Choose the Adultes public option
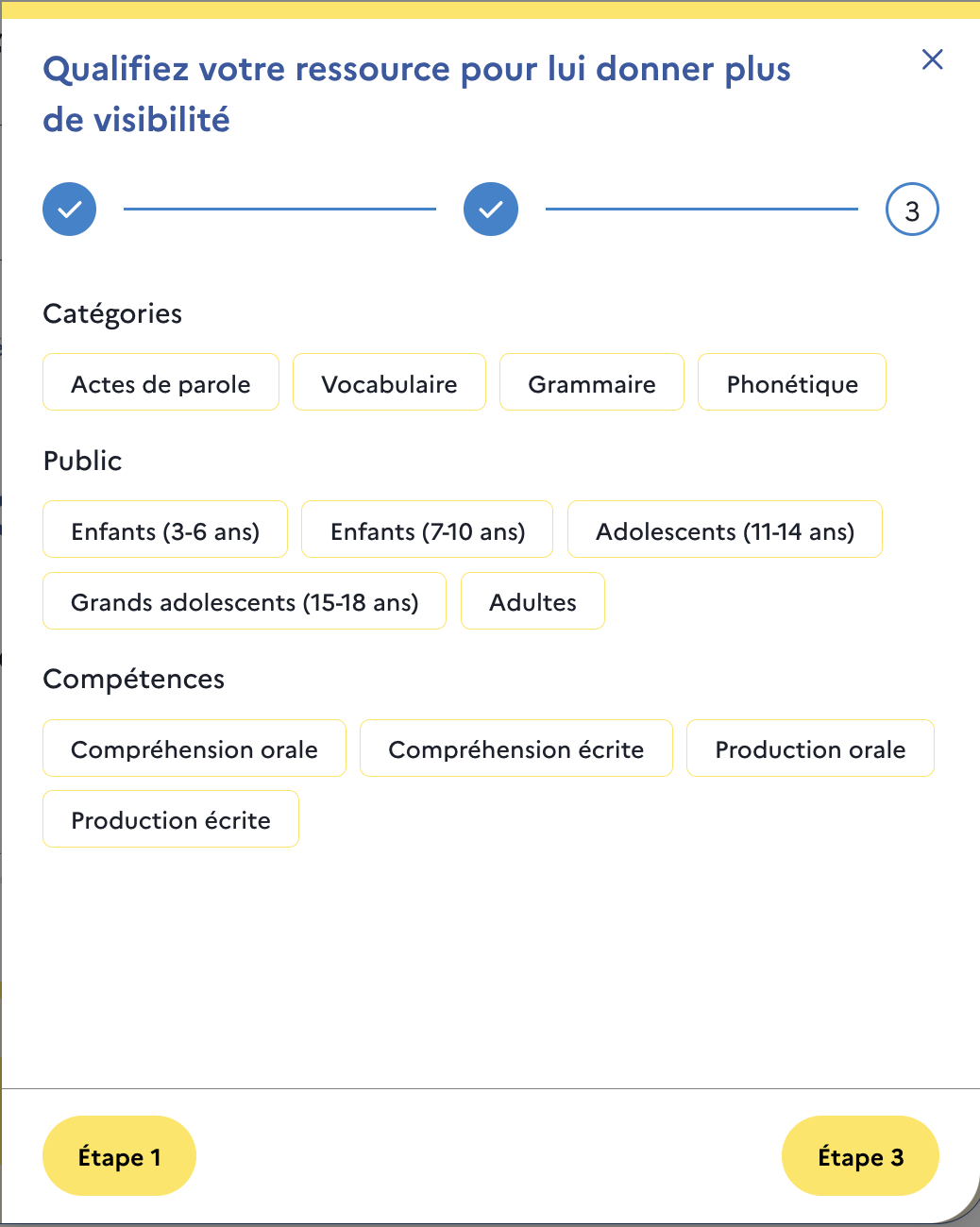The width and height of the screenshot is (980, 1227). coord(532,600)
